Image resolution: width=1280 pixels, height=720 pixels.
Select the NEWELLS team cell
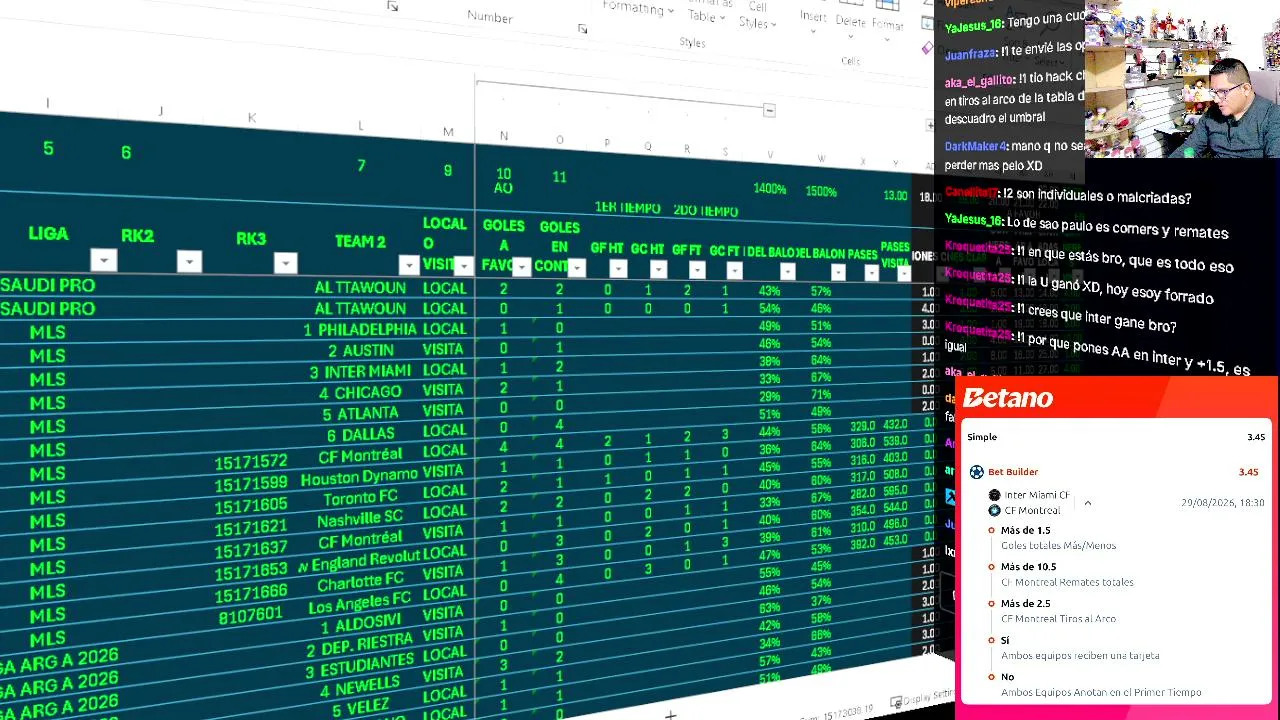pyautogui.click(x=360, y=688)
